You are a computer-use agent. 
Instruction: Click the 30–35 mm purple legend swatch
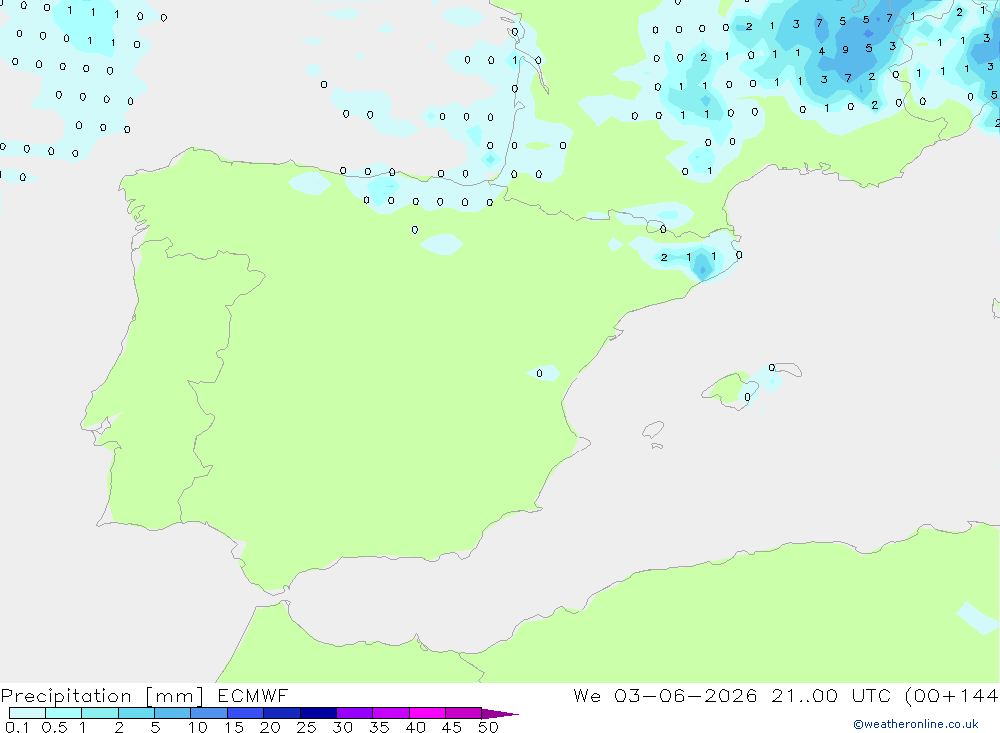[x=354, y=713]
